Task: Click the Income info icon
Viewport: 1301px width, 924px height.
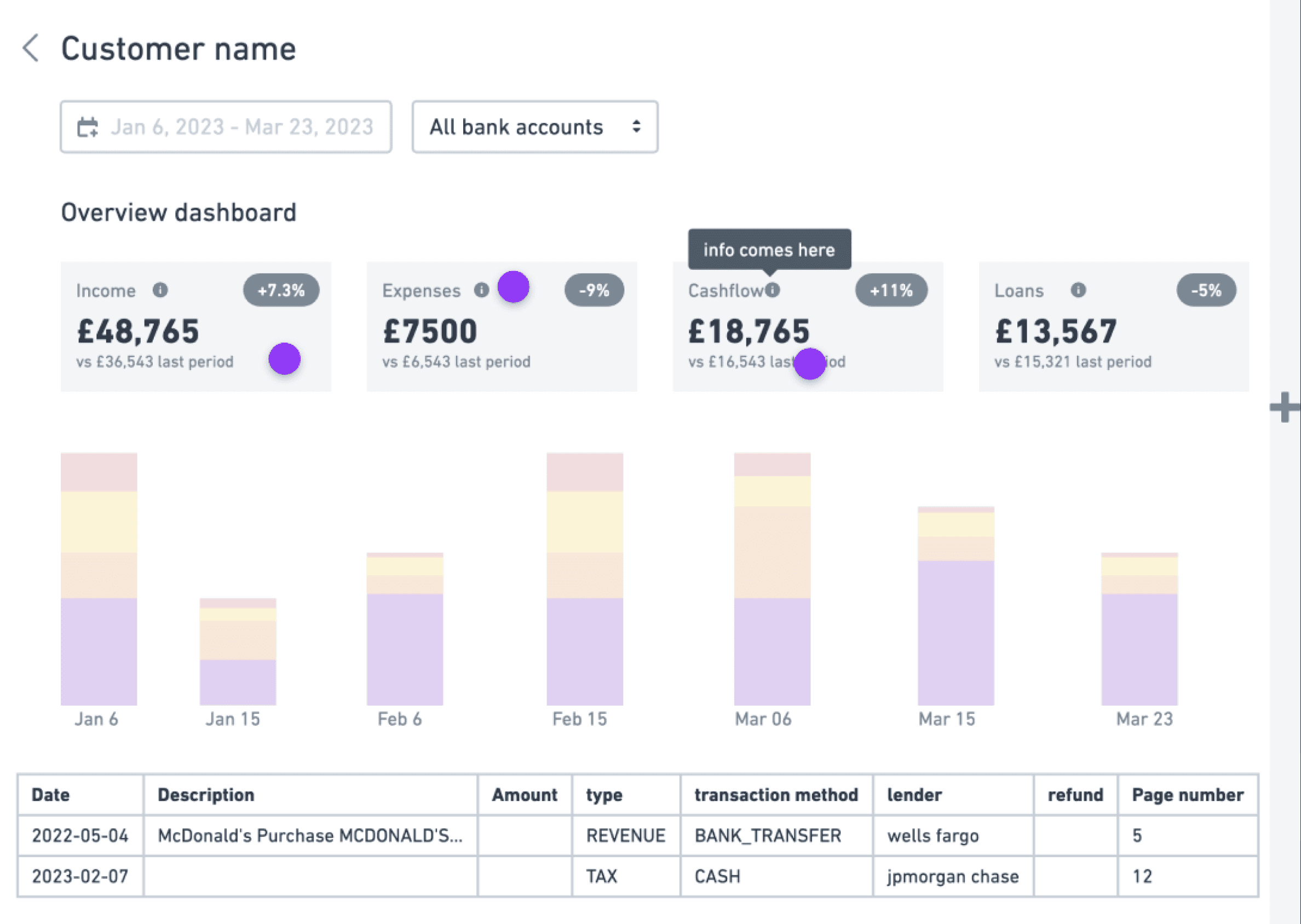Action: point(160,290)
